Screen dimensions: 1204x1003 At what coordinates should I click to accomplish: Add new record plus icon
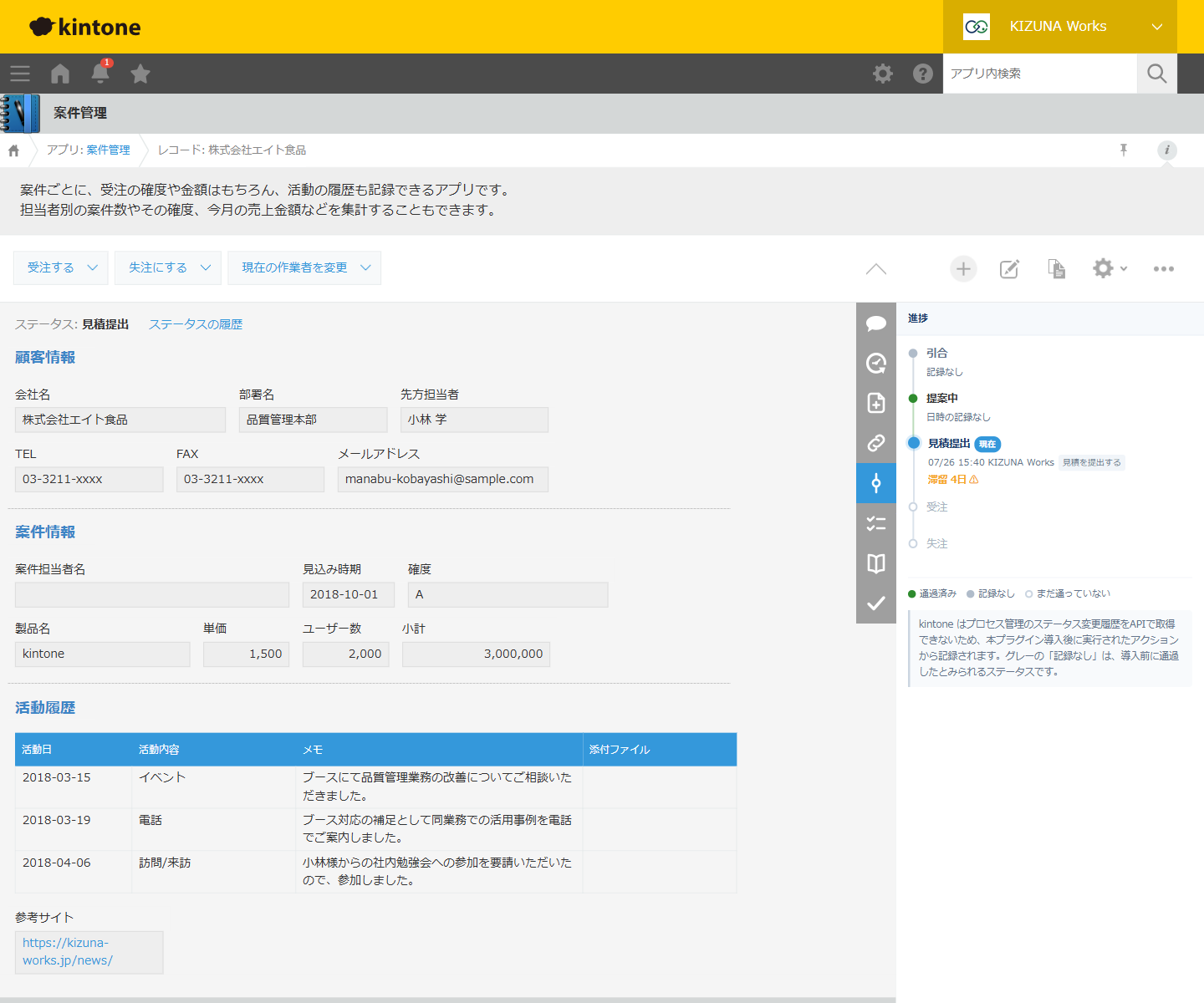click(963, 268)
